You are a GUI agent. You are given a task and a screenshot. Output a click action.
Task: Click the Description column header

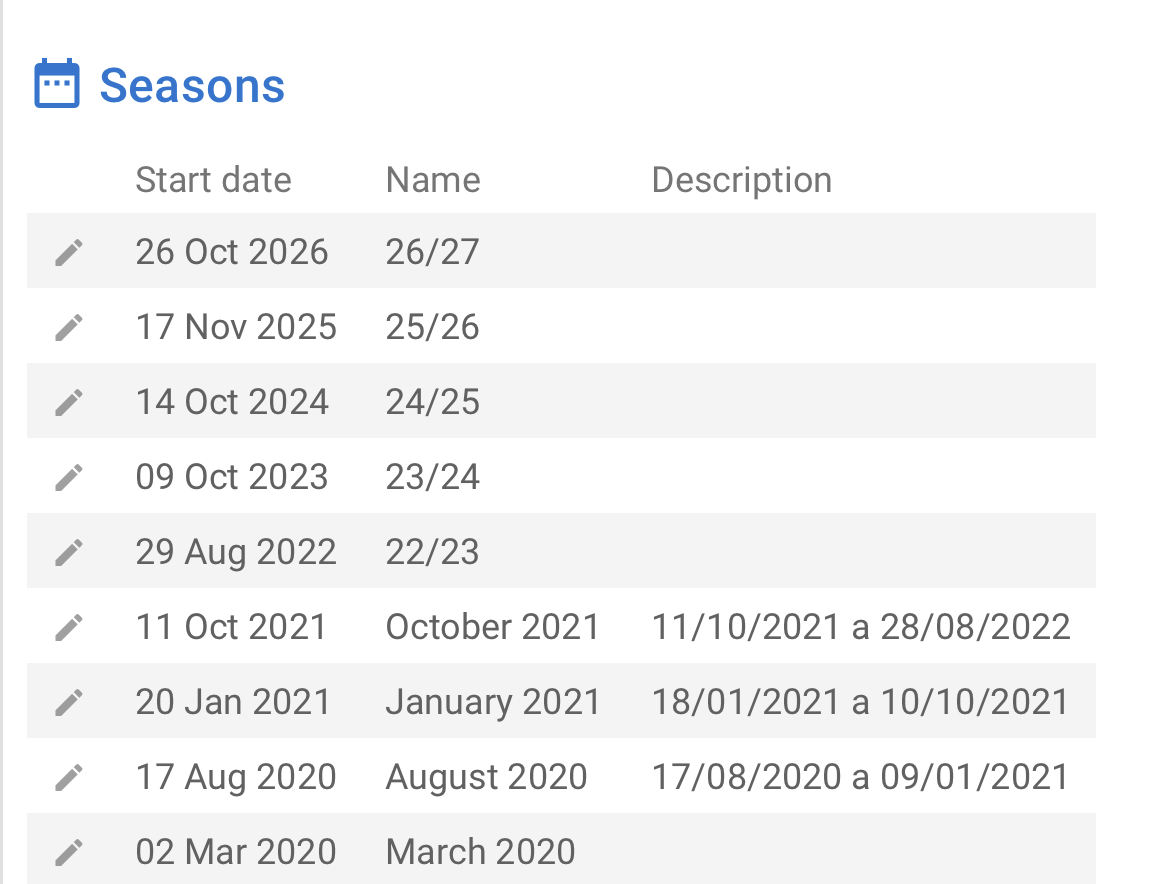pos(741,180)
